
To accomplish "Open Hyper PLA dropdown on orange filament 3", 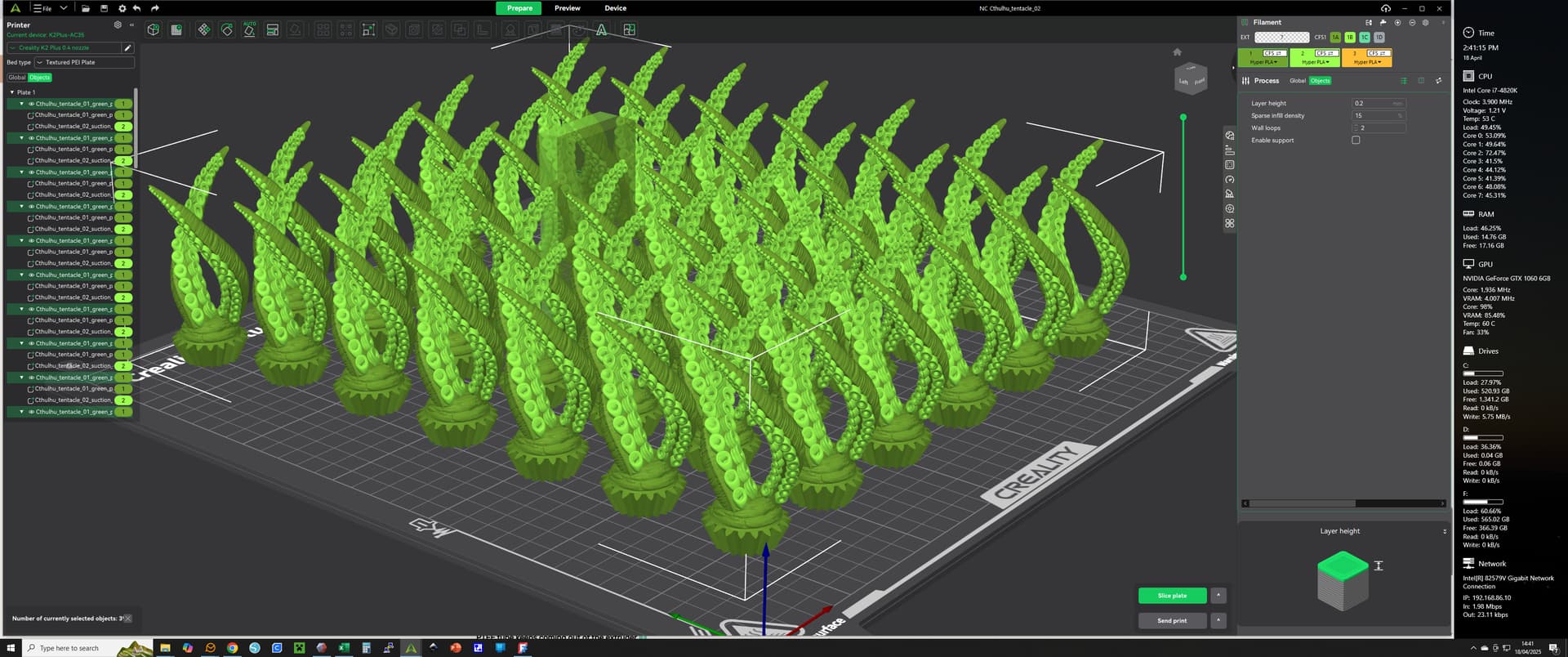I will coord(1367,62).
